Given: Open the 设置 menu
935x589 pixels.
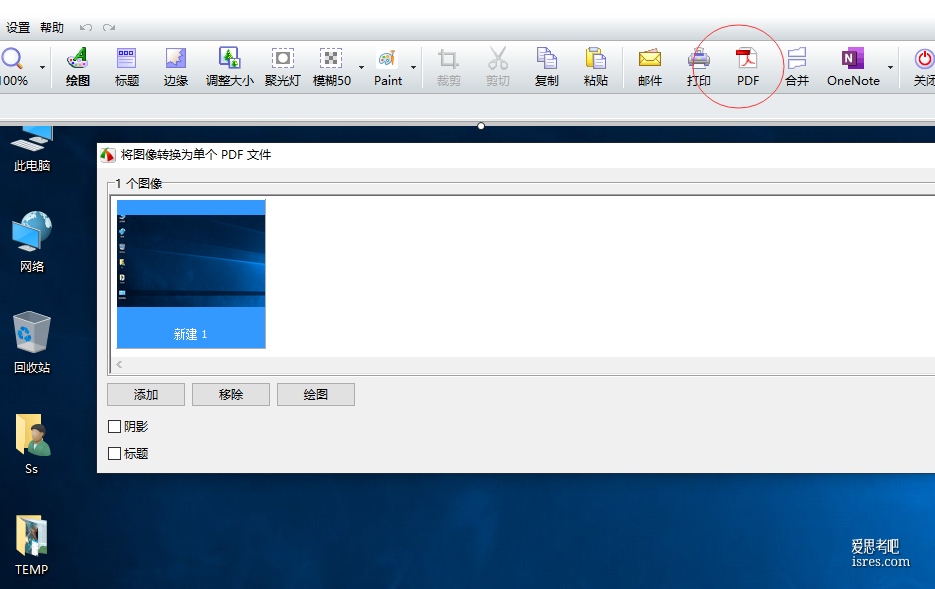Looking at the screenshot, I should [18, 27].
